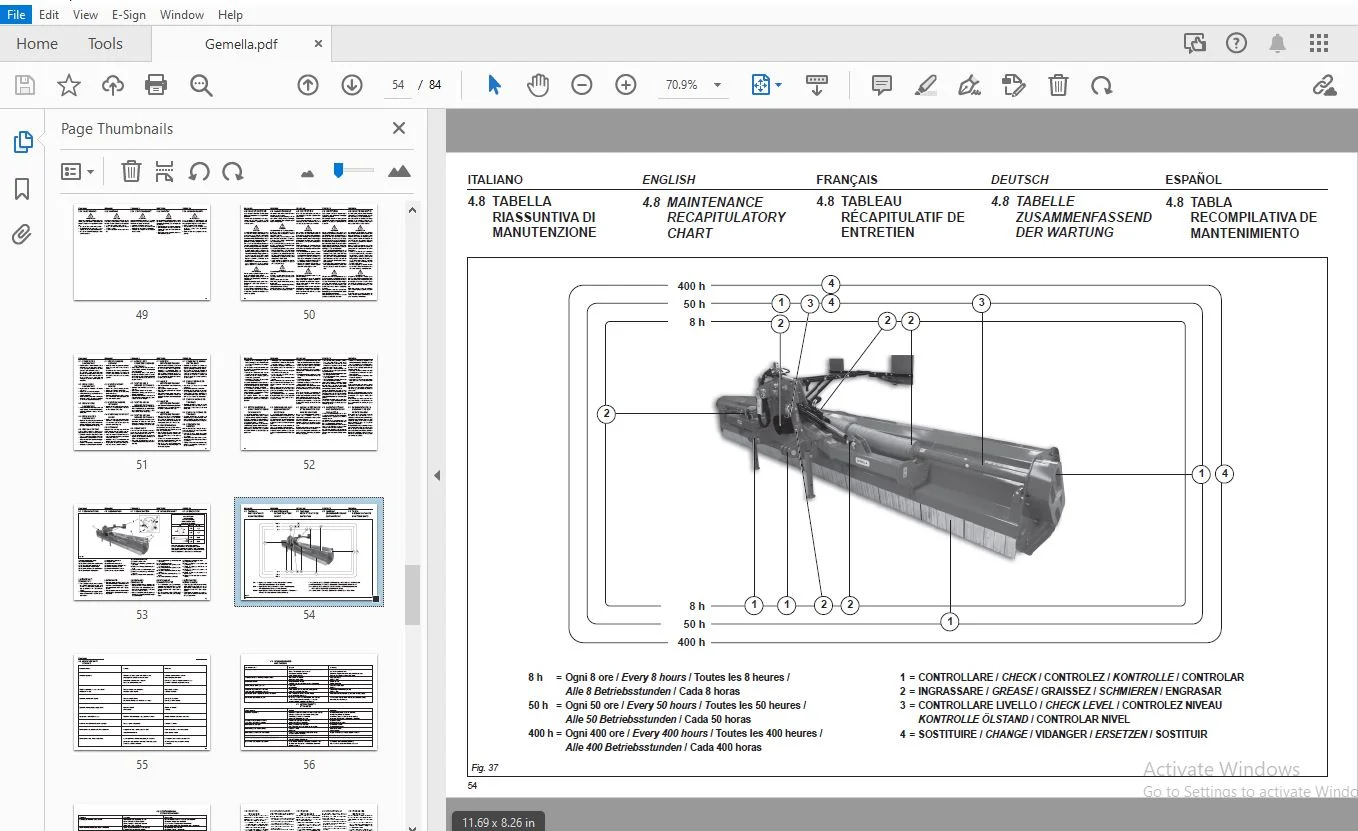Open the Find text magnifier tool
Screen dimensions: 1358x831
pos(201,85)
